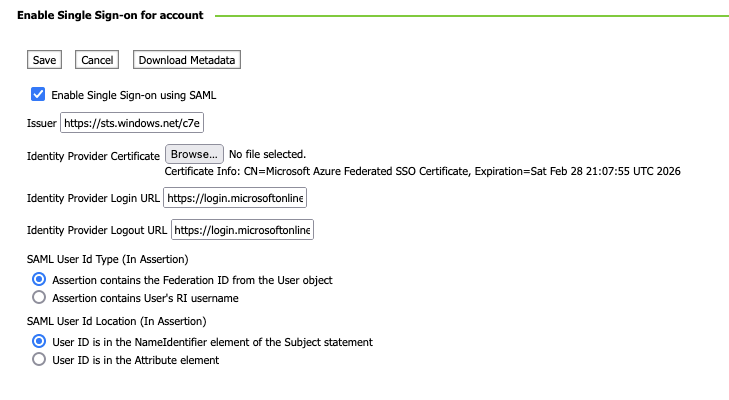Viewport: 729px width, 400px height.
Task: Toggle Enable Single Sign-on using SAML checkbox
Action: pos(38,95)
